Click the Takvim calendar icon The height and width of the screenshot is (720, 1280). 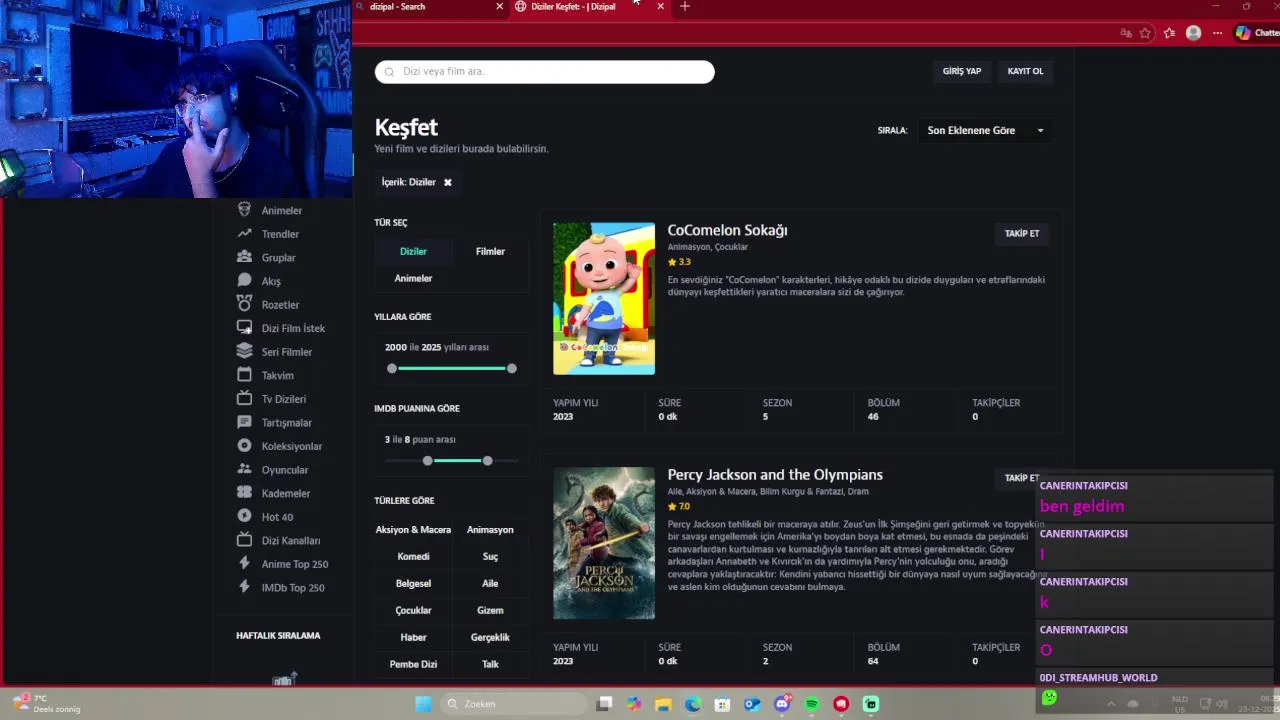pyautogui.click(x=244, y=375)
